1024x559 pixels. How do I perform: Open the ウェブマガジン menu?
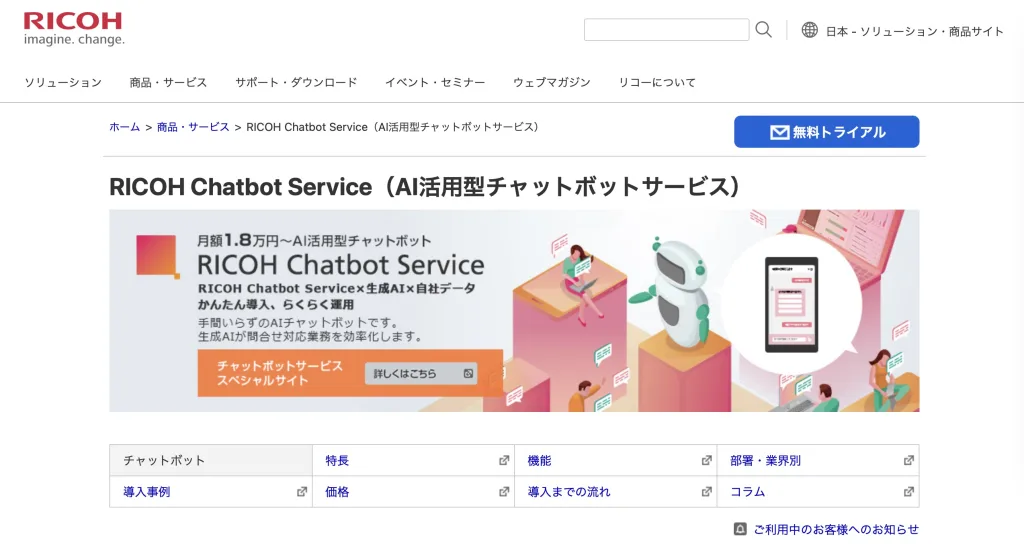point(552,82)
